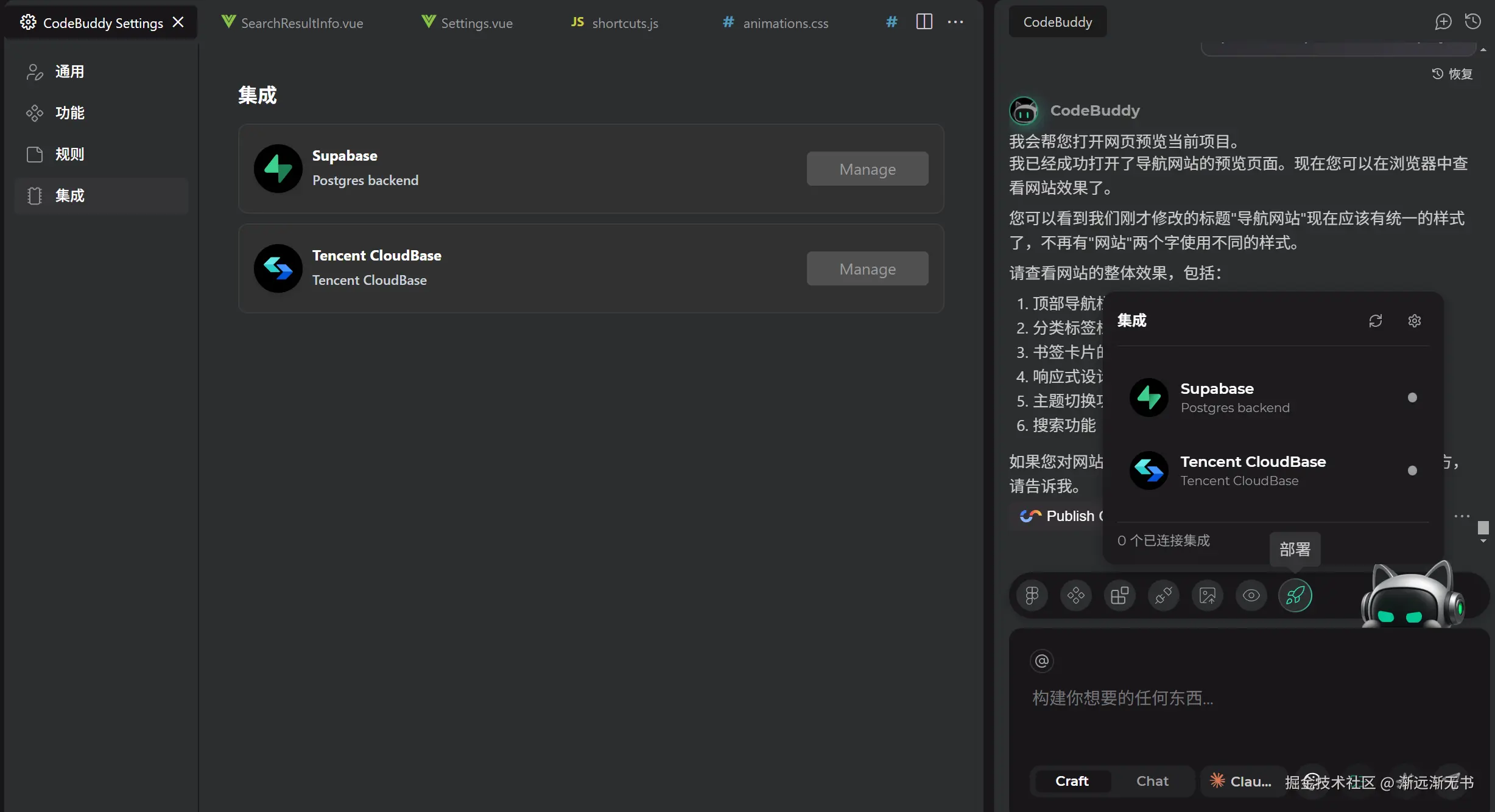Toggle Tencent CloudBase connection status dot

(x=1412, y=471)
